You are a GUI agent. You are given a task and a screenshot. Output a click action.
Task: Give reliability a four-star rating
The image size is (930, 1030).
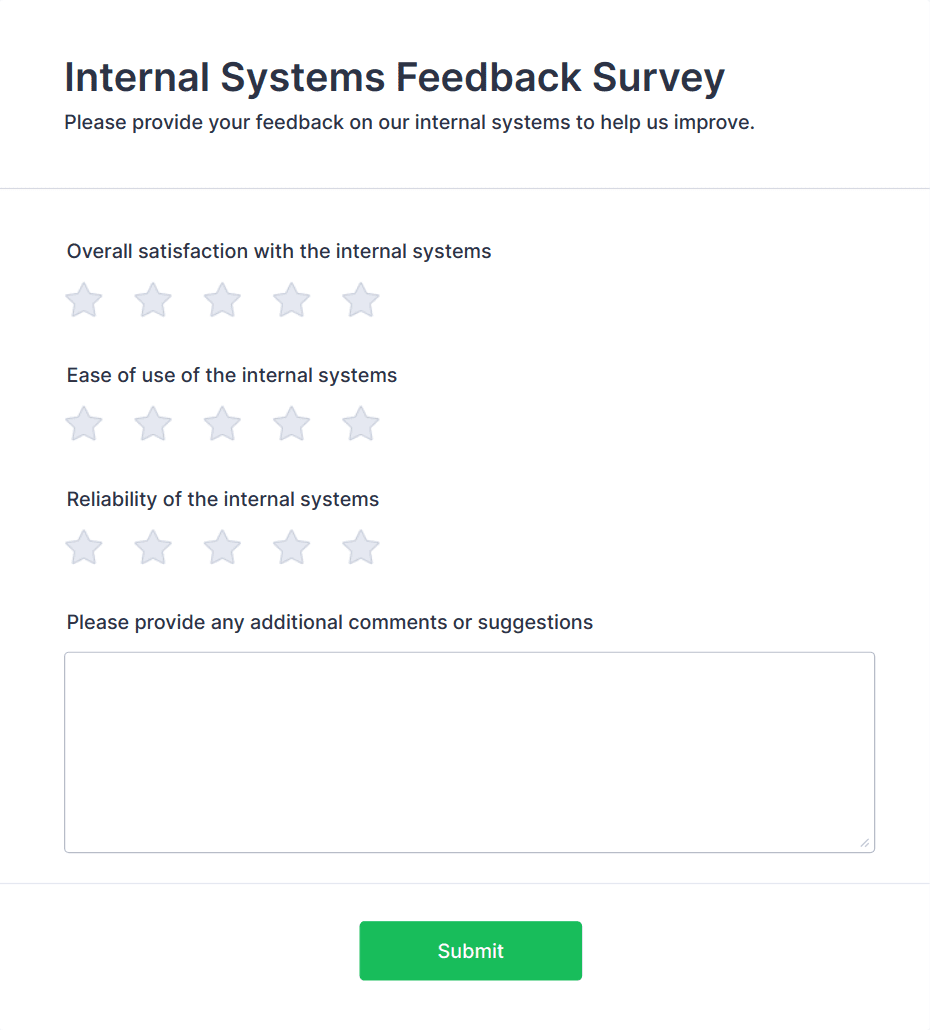(x=291, y=547)
